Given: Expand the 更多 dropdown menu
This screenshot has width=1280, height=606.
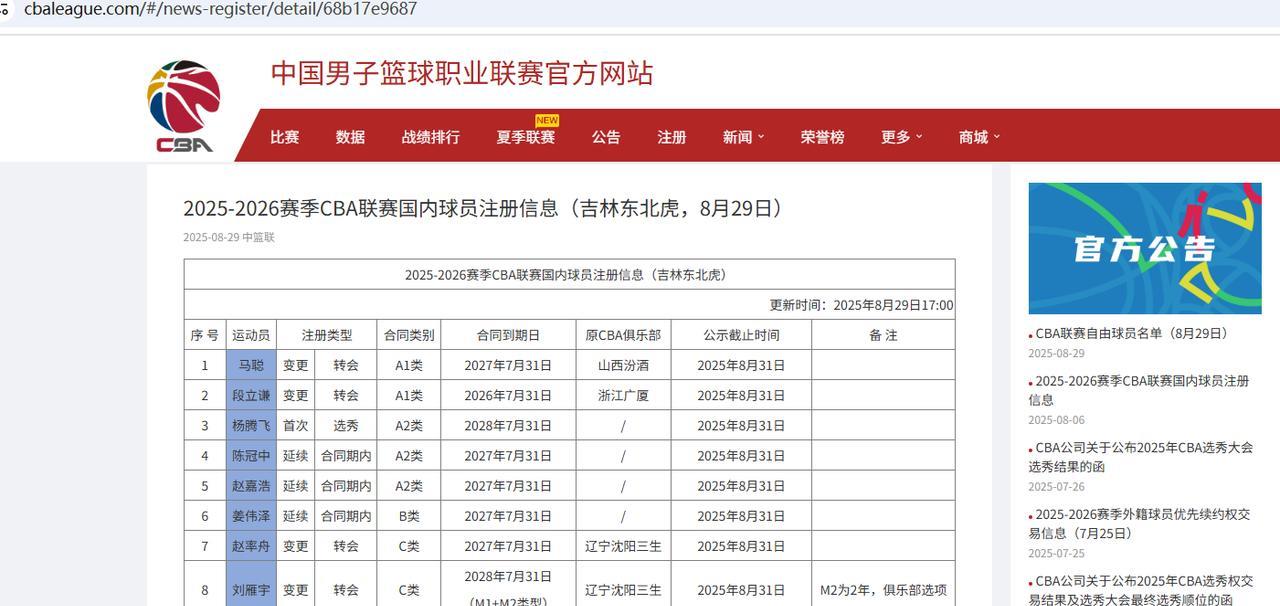Looking at the screenshot, I should (901, 137).
